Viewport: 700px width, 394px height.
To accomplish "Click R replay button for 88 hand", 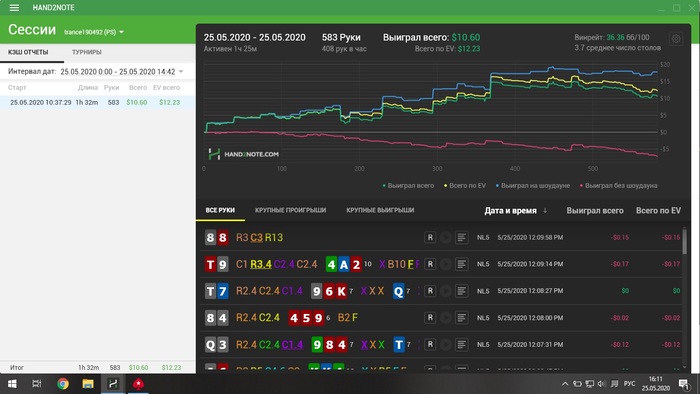I will (x=430, y=237).
